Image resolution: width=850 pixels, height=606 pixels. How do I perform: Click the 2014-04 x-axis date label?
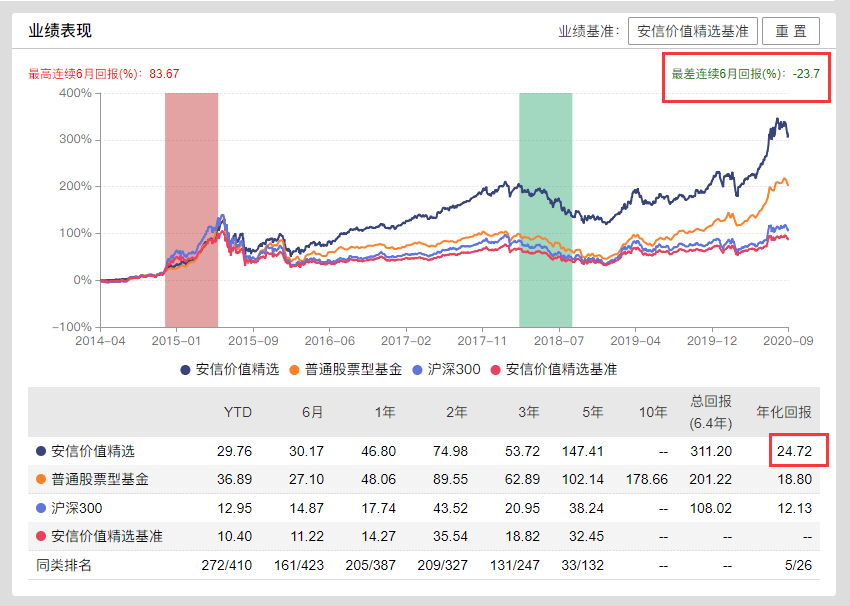100,341
